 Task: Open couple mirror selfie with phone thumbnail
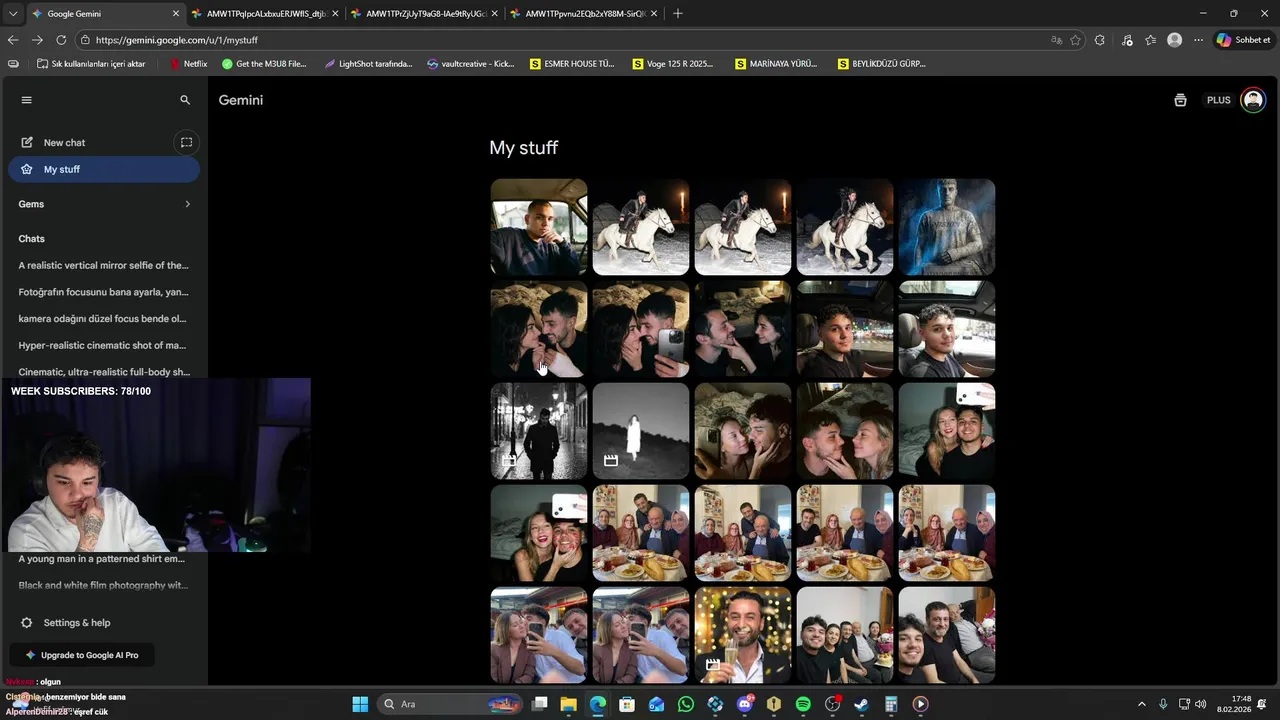(x=641, y=329)
